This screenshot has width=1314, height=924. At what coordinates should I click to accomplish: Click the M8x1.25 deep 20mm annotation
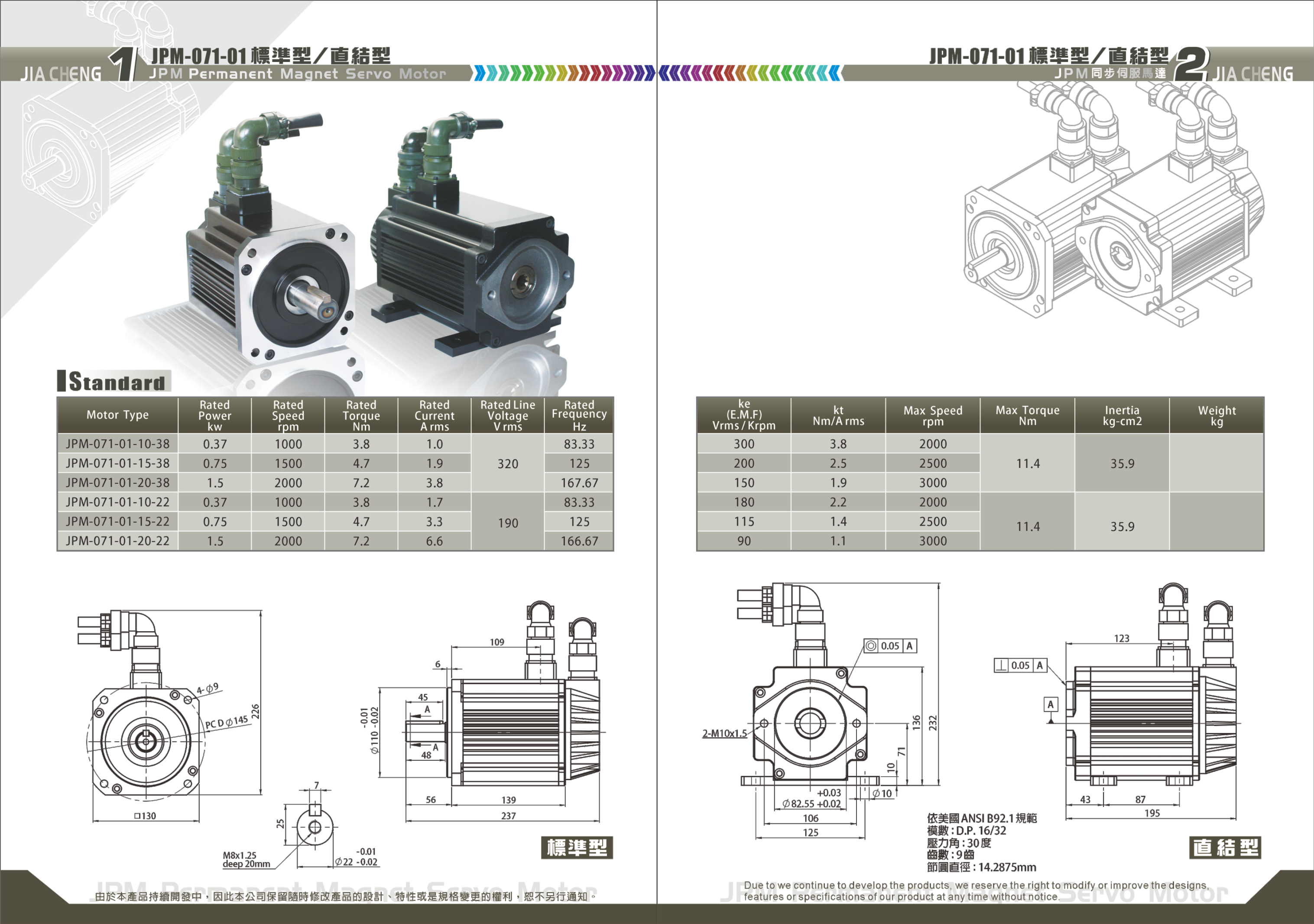(x=246, y=859)
